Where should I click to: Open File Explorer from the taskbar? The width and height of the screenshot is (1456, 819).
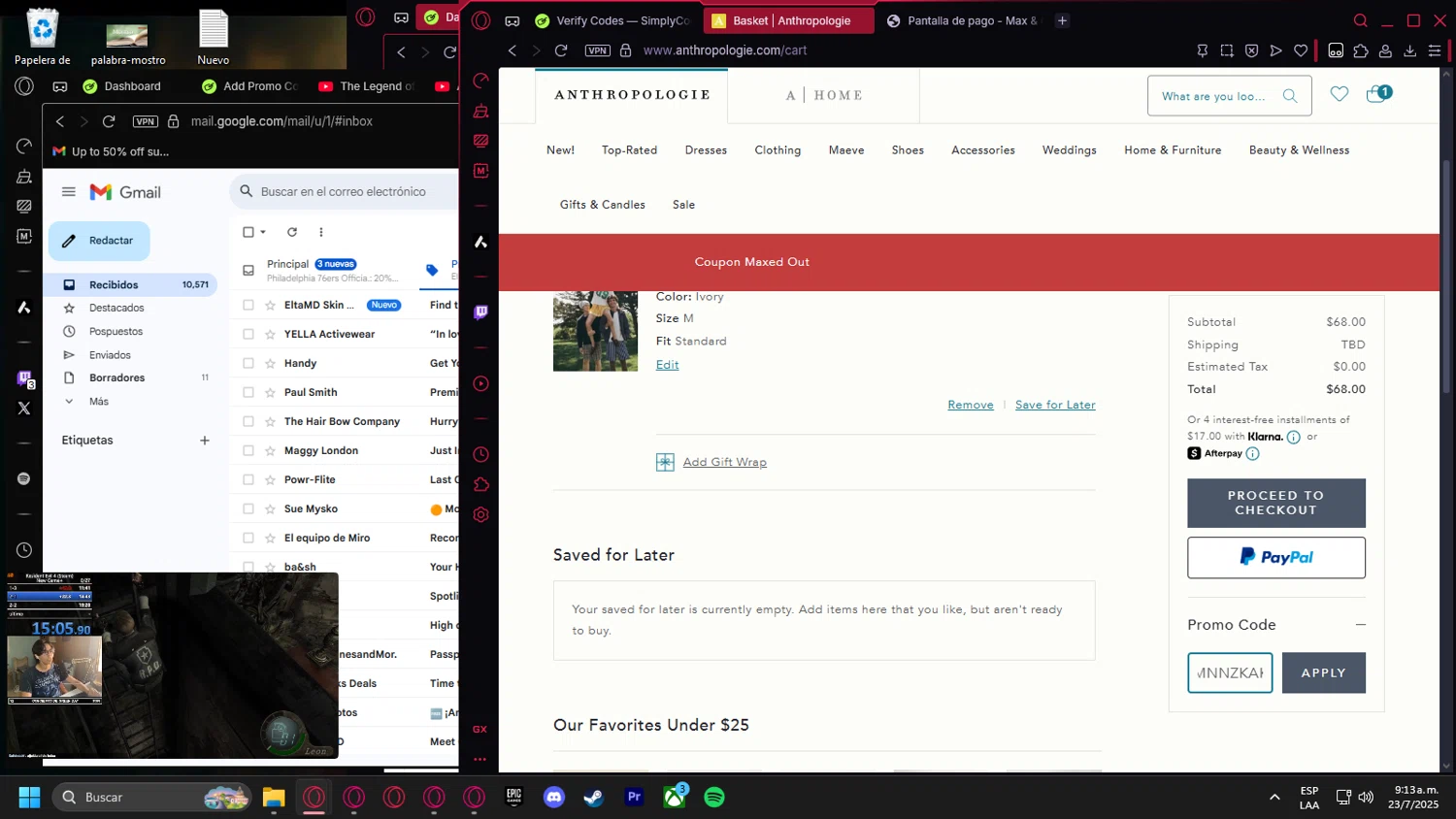point(274,797)
